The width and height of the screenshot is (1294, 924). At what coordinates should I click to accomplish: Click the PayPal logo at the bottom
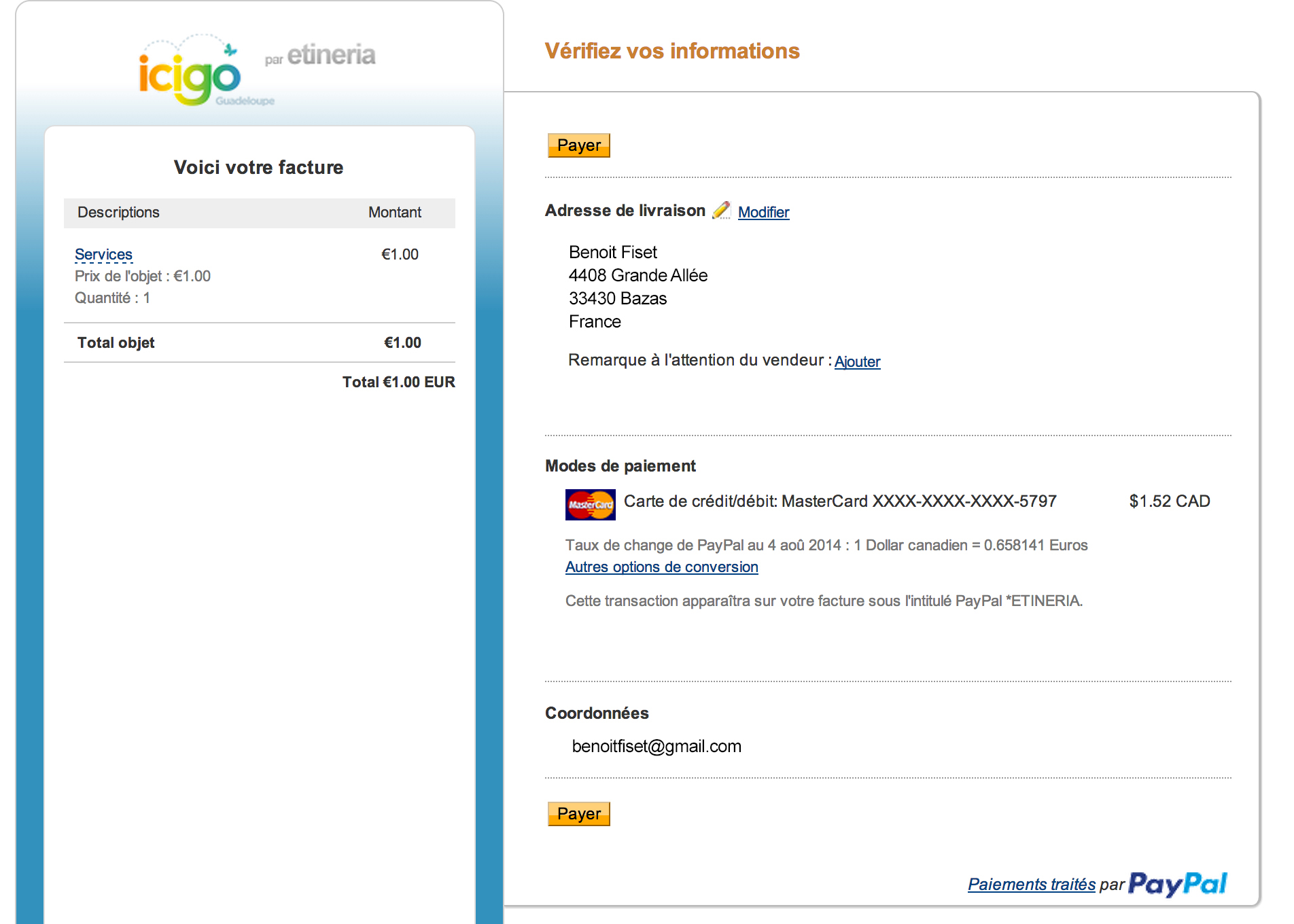(x=1178, y=883)
